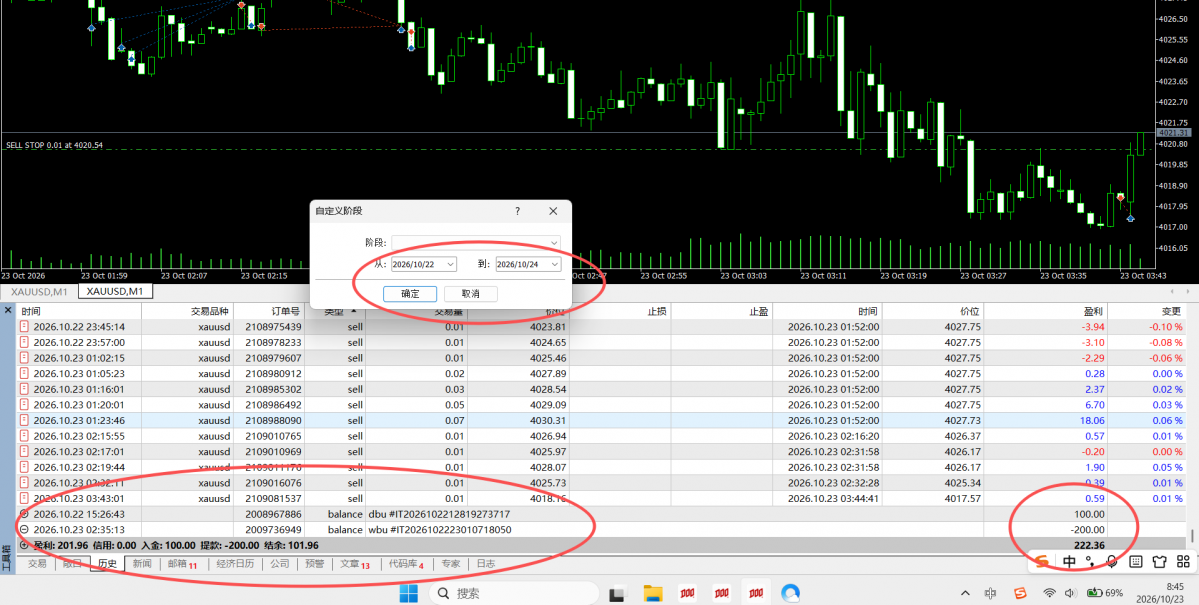The height and width of the screenshot is (605, 1199).
Task: Click order icon for row 2108975439
Action: [24, 327]
